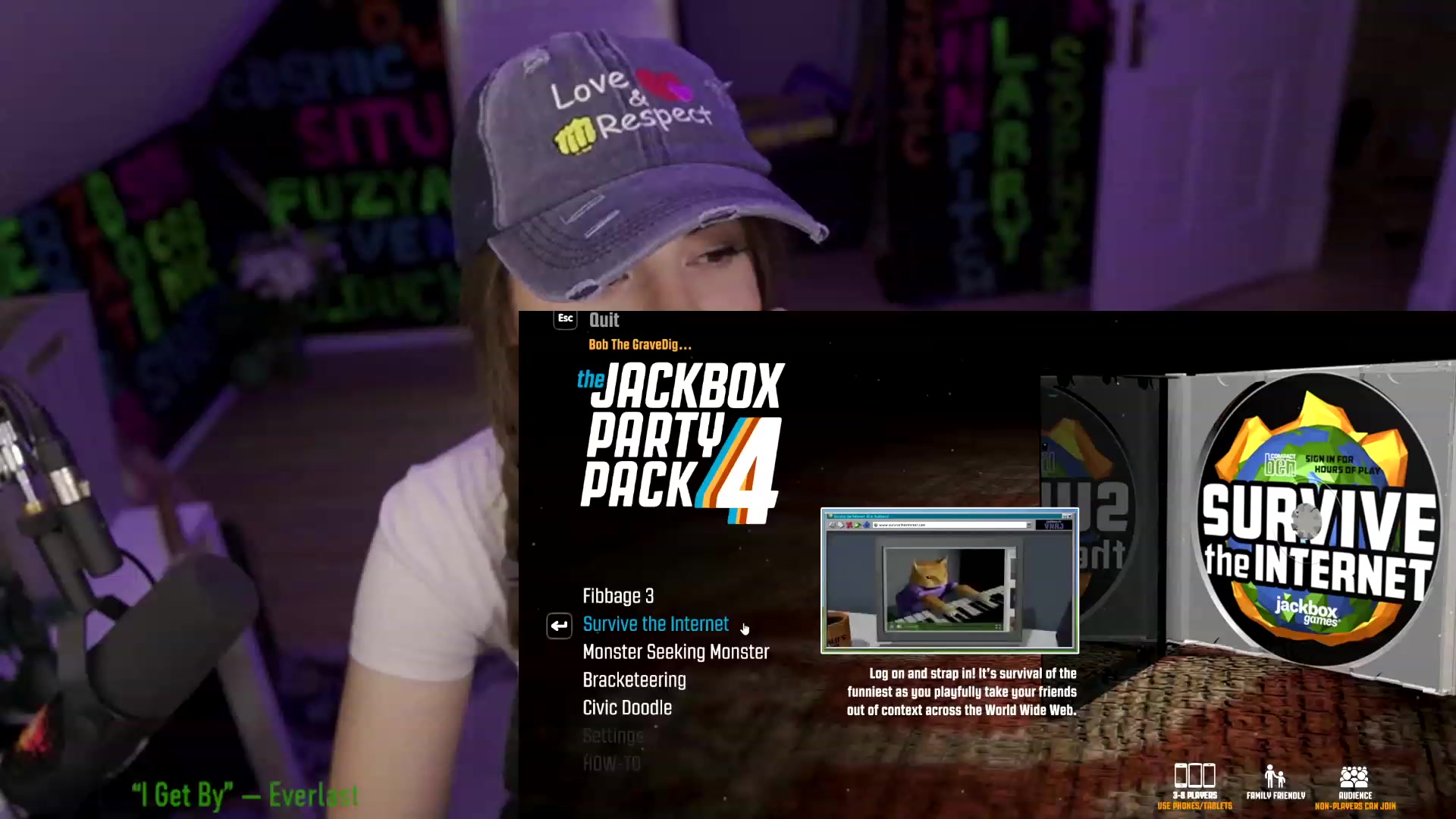Select Fibbage 3 from the game list
The image size is (1456, 819).
pyautogui.click(x=618, y=596)
